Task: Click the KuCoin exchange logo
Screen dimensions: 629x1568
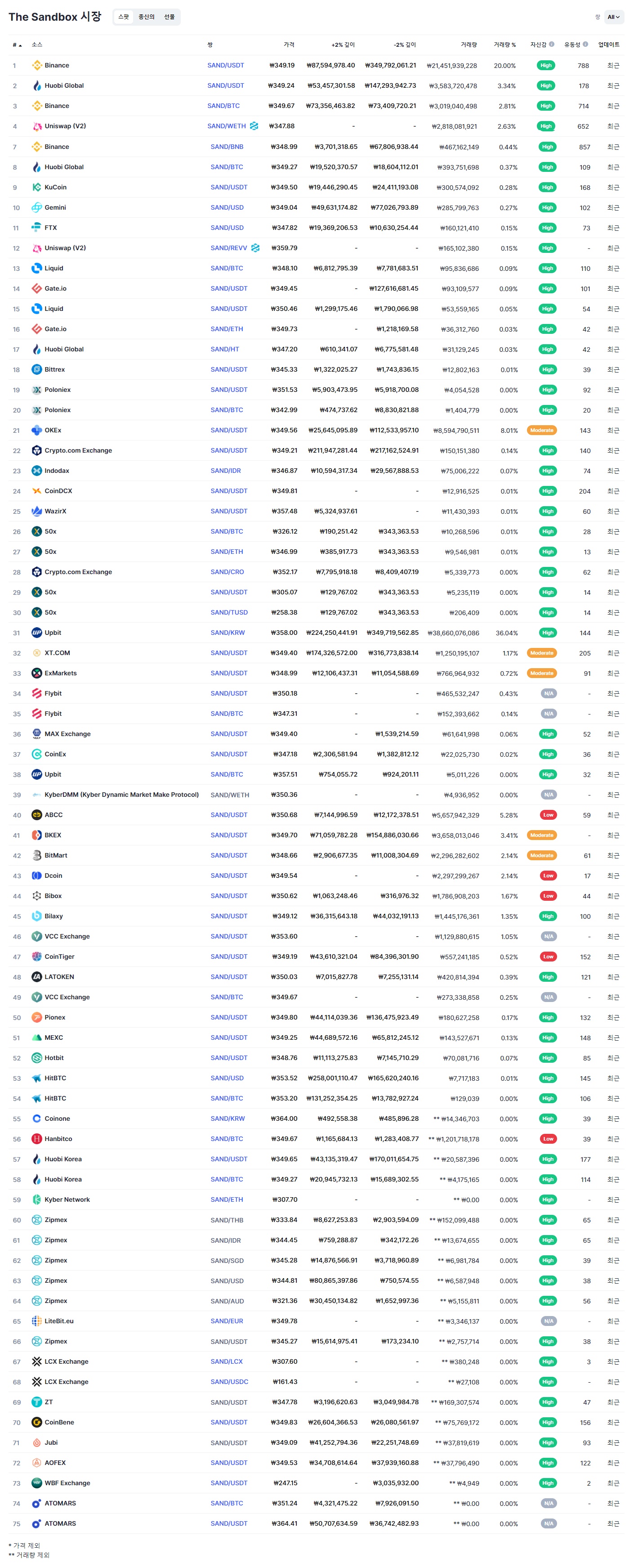Action: (36, 187)
